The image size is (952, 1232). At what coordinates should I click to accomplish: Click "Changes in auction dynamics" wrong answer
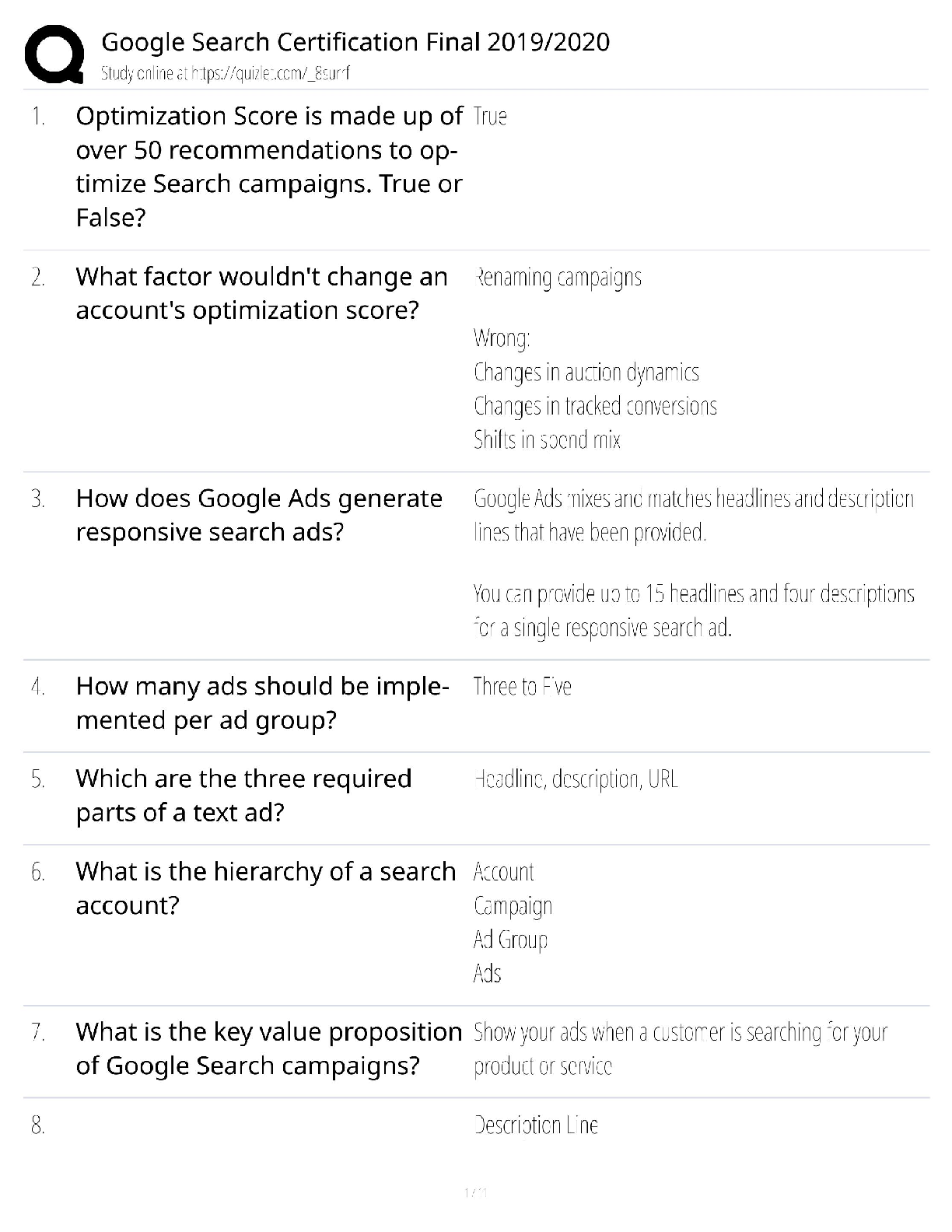pyautogui.click(x=586, y=373)
